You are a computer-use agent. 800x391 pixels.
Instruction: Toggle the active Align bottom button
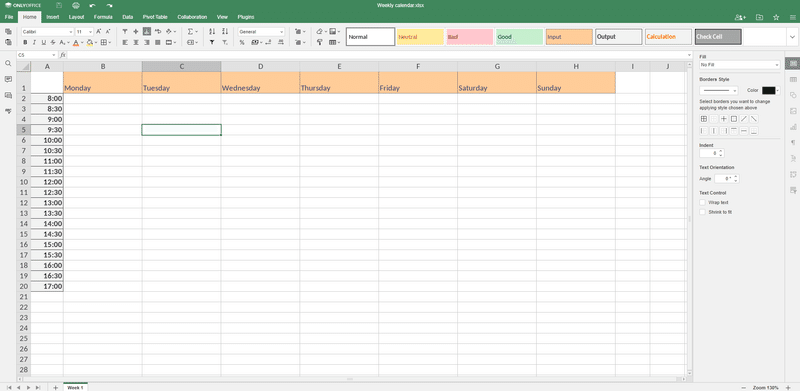click(x=146, y=32)
